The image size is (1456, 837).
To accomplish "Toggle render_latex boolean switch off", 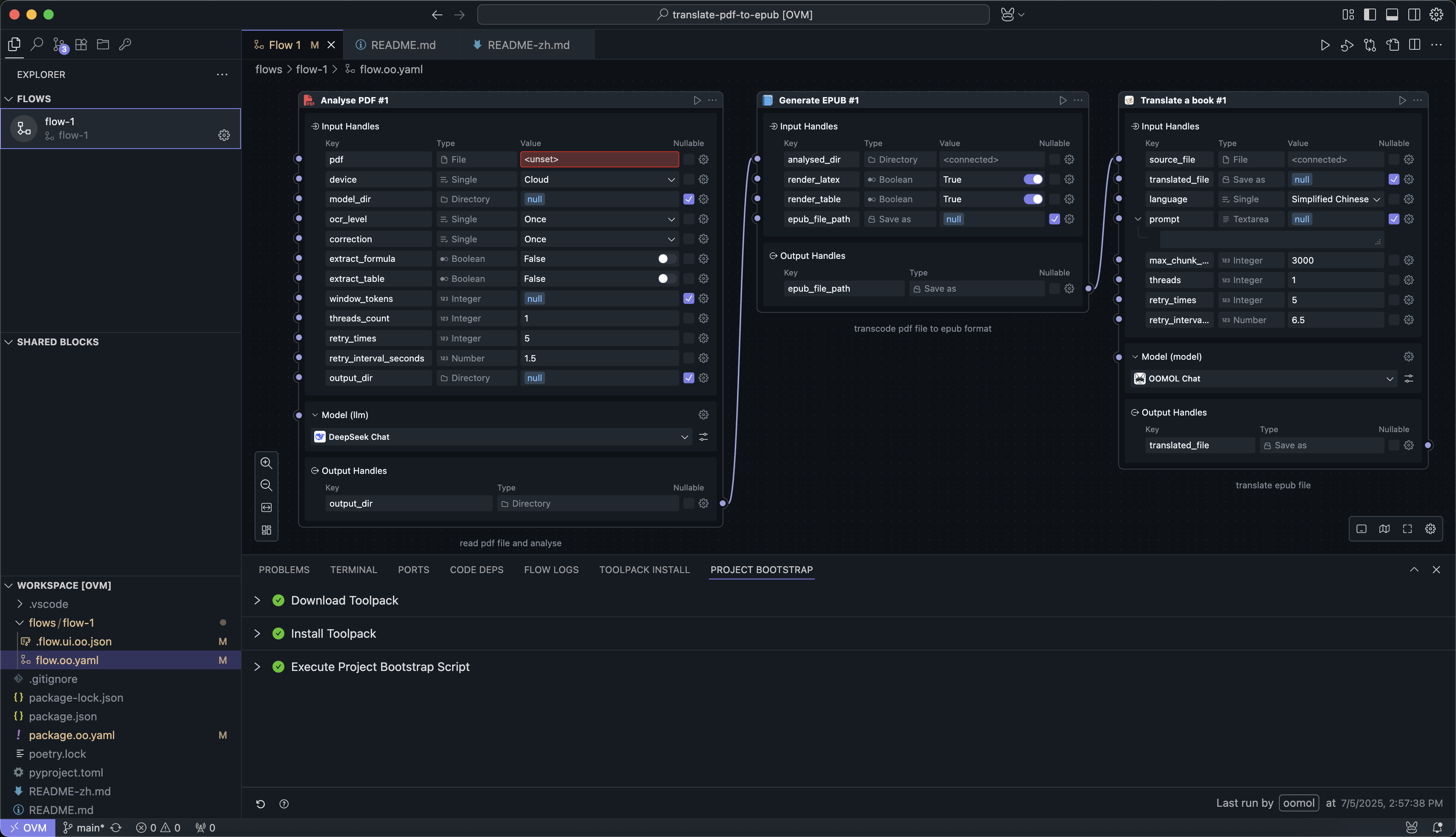I will [x=1033, y=179].
